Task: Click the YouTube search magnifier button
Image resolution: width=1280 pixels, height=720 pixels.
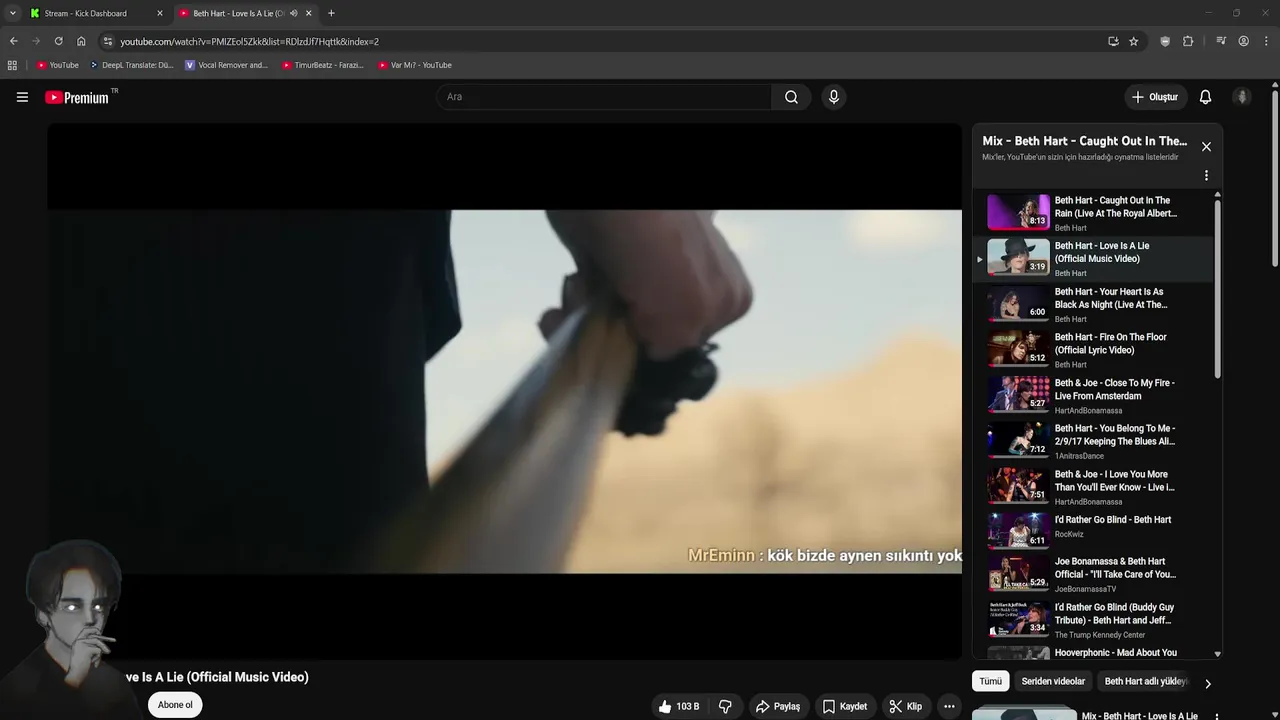Action: [791, 97]
